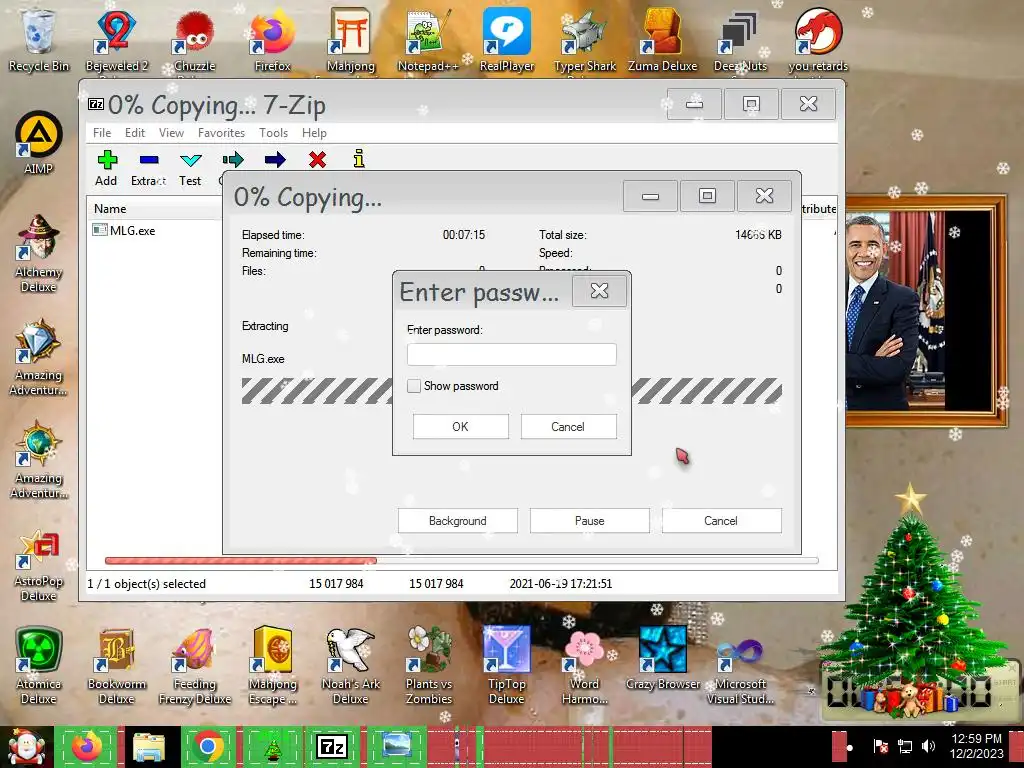Click the Test toolbar icon in 7-Zip
The height and width of the screenshot is (768, 1024).
click(x=190, y=168)
